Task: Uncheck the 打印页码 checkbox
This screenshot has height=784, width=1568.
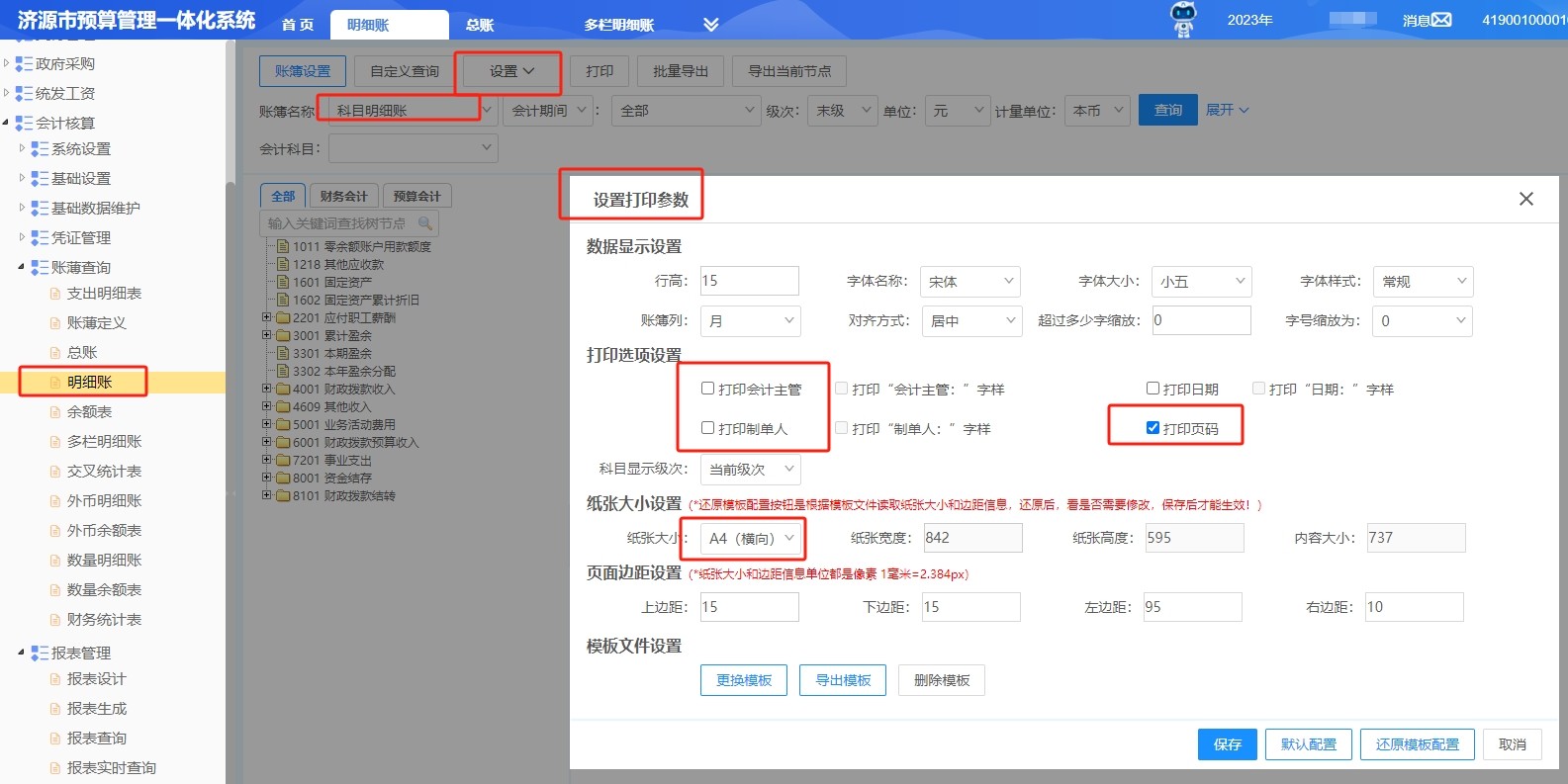Action: [x=1153, y=428]
